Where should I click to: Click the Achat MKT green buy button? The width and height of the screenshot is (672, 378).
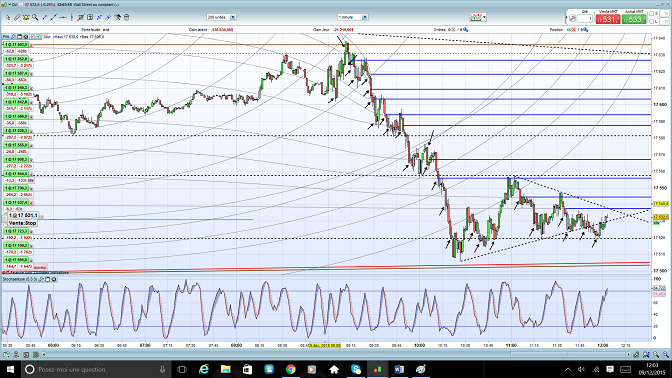pos(634,19)
